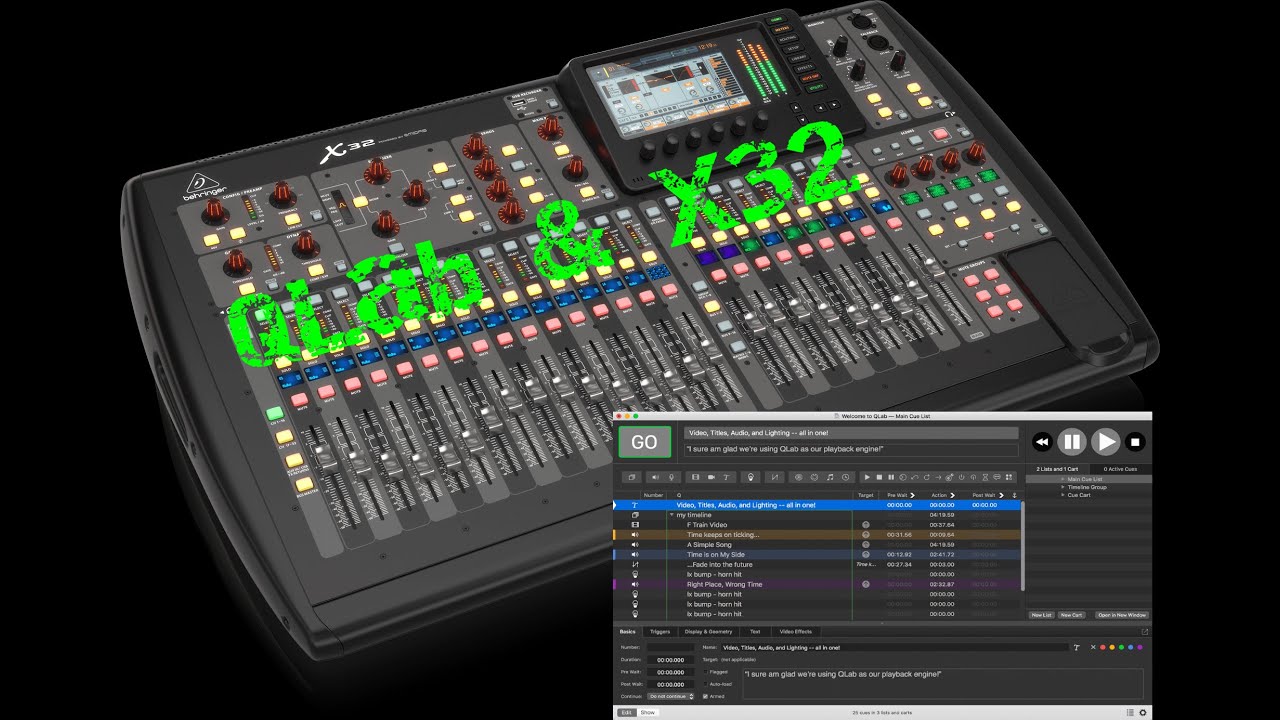Set the cue color to purple

[x=1140, y=647]
